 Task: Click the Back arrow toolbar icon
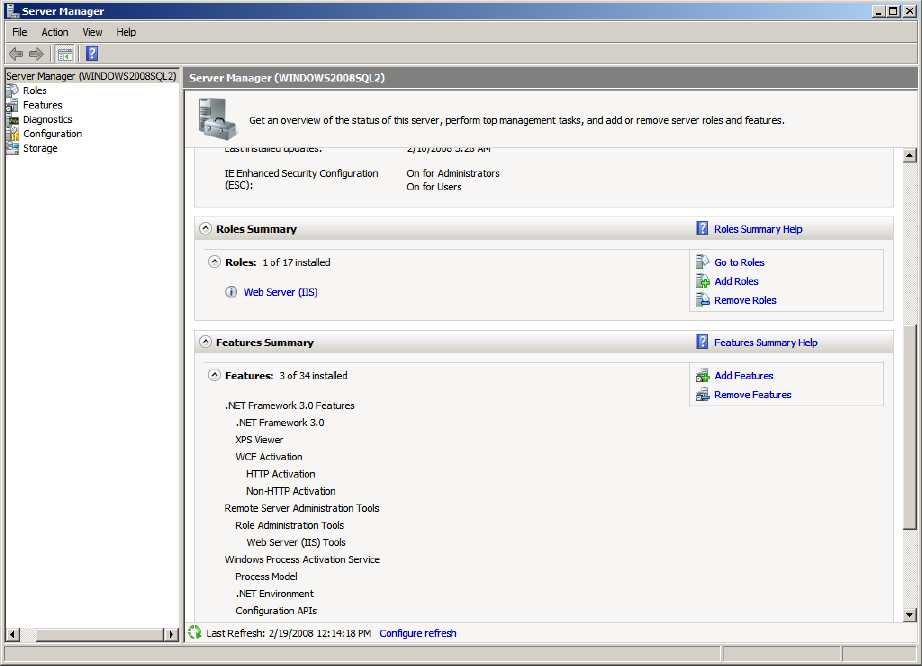pos(16,54)
